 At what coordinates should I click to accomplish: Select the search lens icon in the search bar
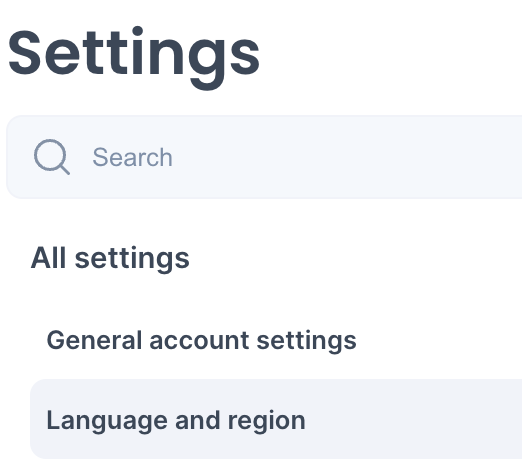pos(52,157)
